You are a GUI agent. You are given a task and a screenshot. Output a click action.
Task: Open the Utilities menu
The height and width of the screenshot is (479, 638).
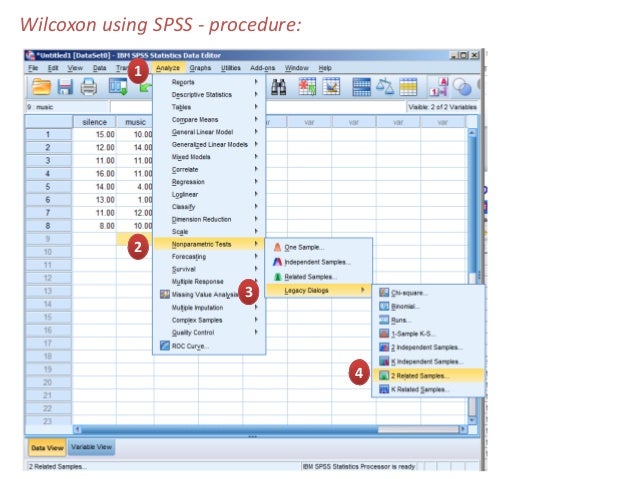point(231,68)
